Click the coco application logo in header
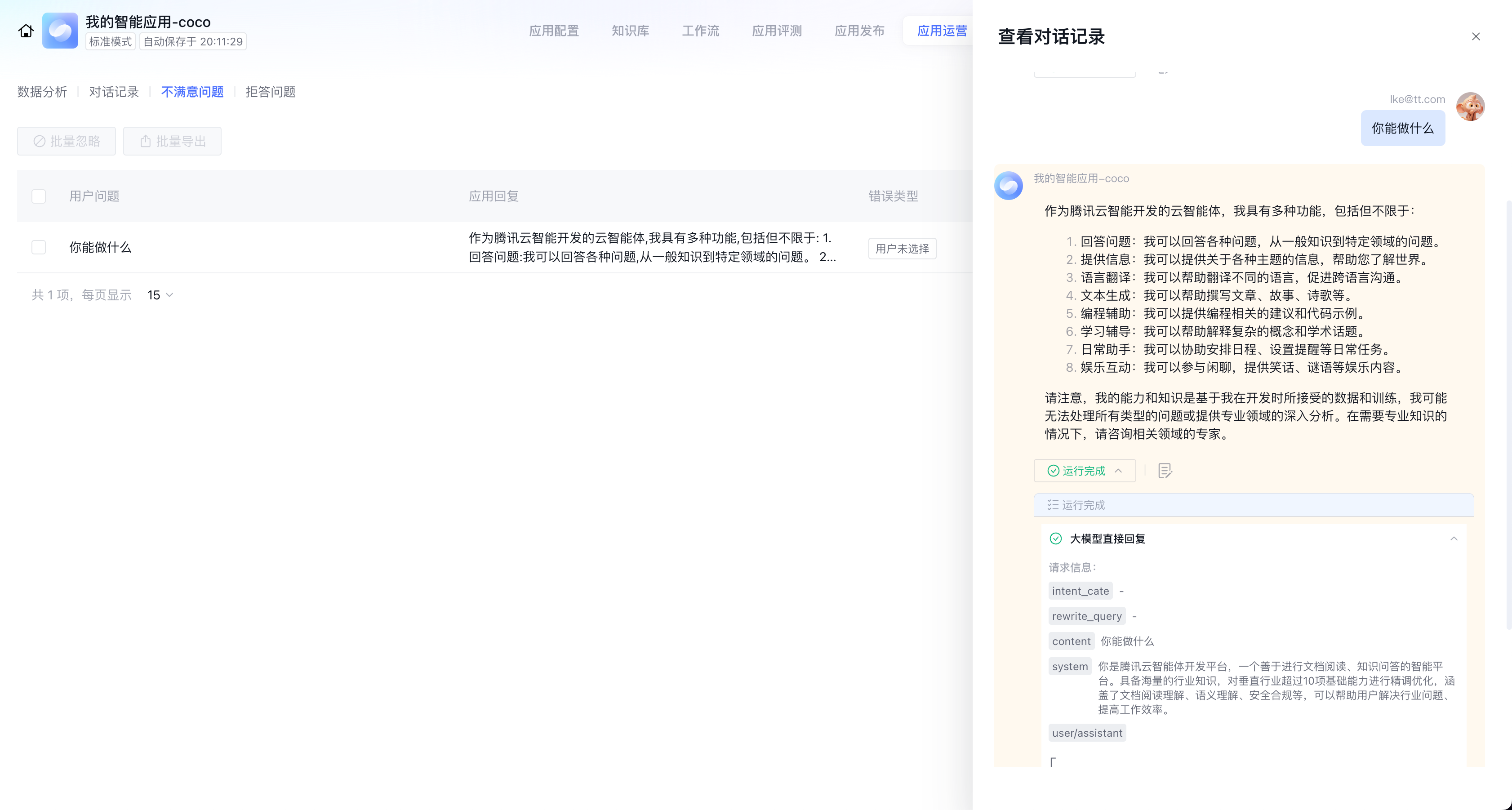This screenshot has width=1512, height=810. click(60, 31)
